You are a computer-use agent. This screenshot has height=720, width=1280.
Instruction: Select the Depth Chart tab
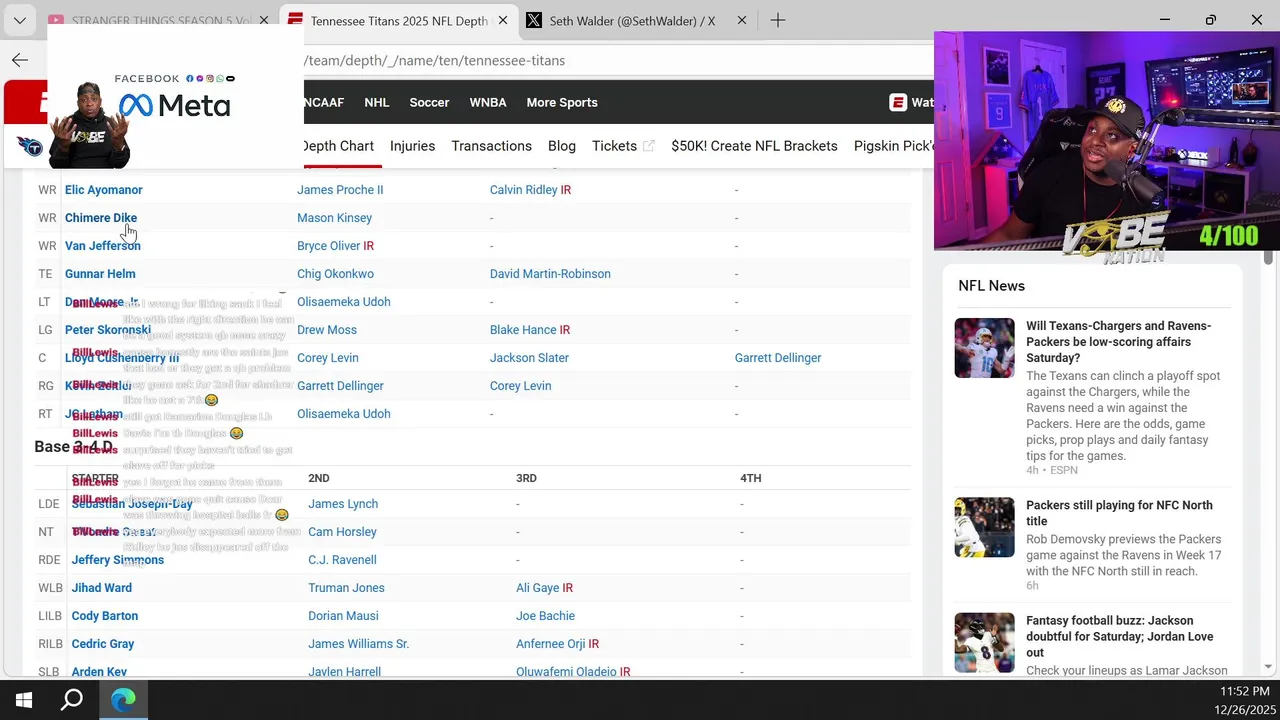click(337, 146)
